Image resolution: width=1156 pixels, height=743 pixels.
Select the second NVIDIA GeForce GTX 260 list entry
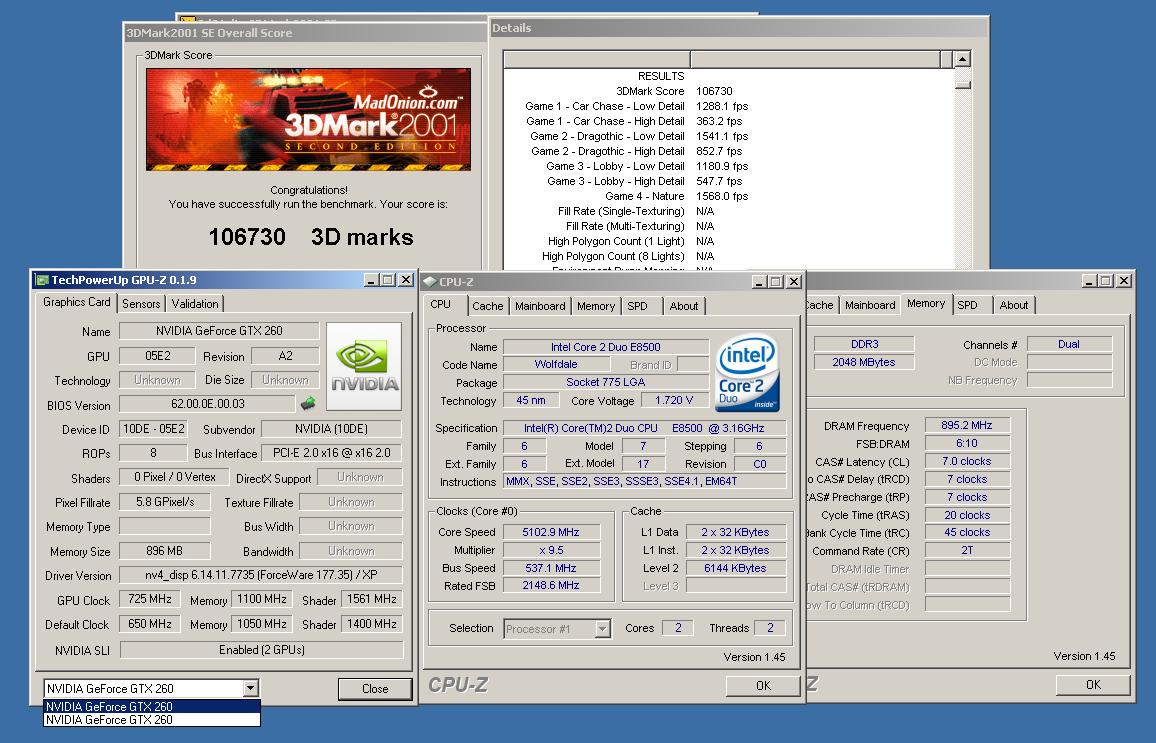[x=152, y=719]
